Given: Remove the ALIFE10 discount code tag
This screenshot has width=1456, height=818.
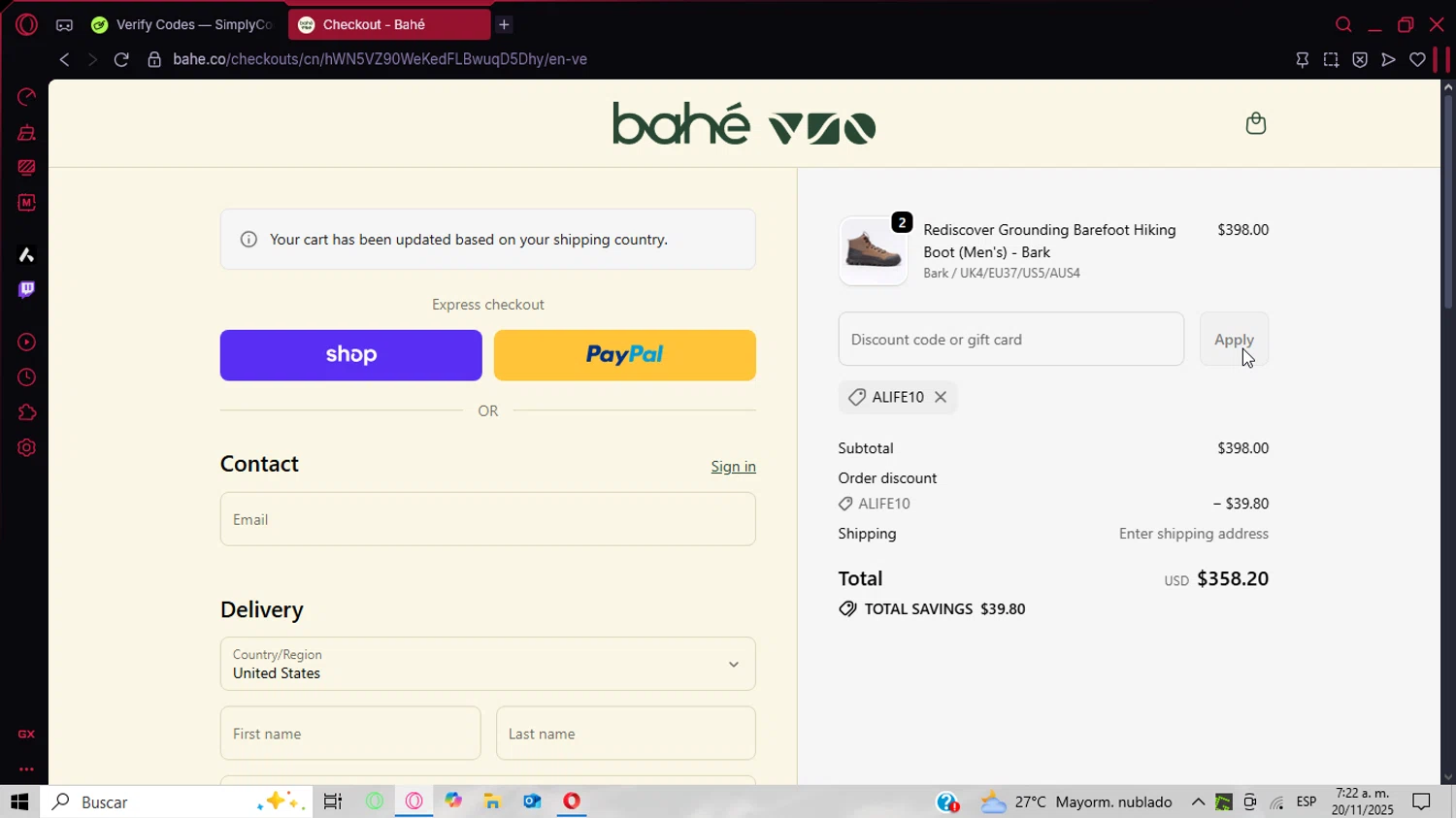Looking at the screenshot, I should click(x=941, y=397).
